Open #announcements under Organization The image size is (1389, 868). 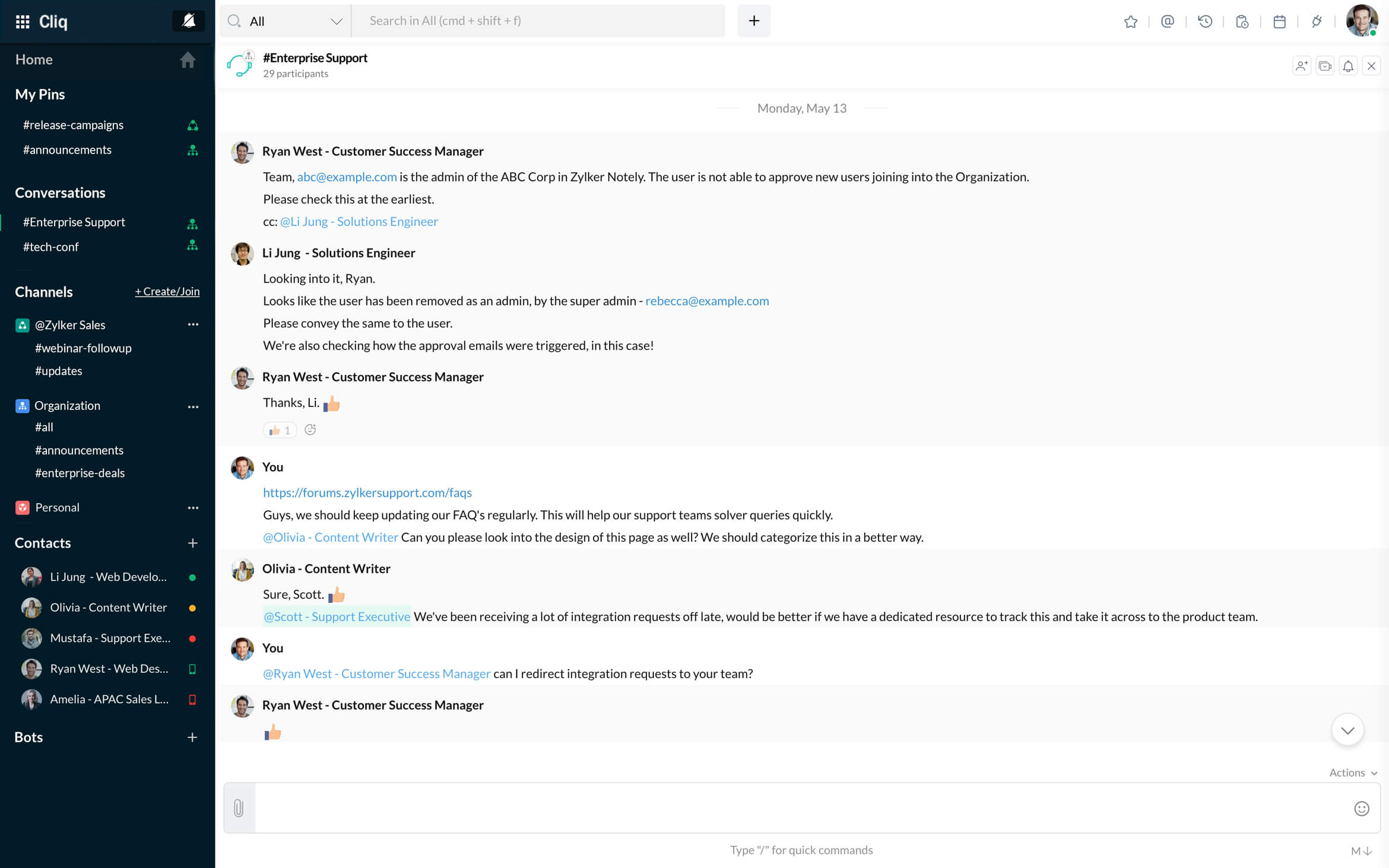click(x=79, y=450)
